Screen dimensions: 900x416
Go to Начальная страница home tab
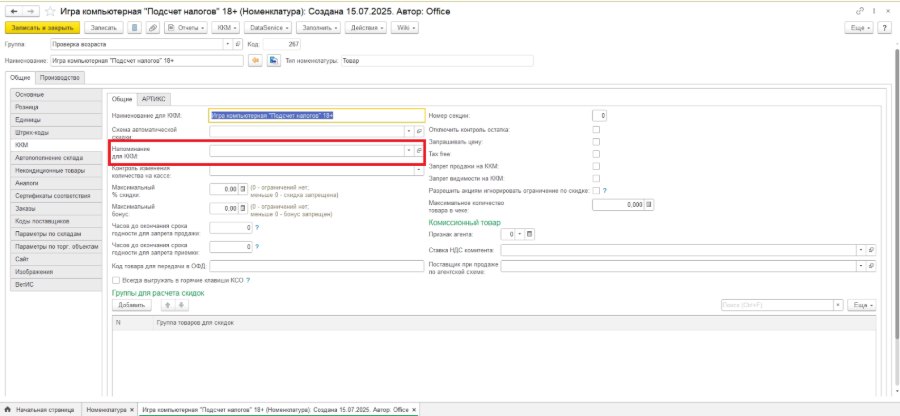coord(40,410)
